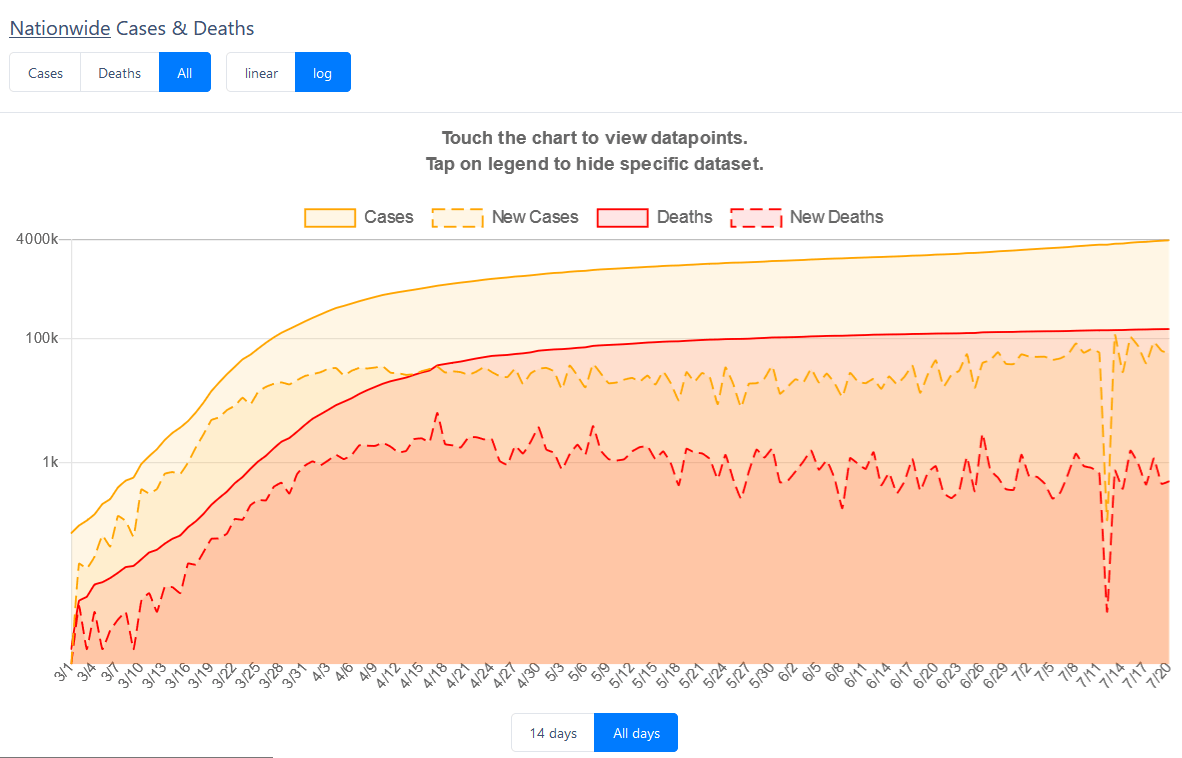
Task: Hide the New Deaths dataset label
Action: [x=837, y=218]
